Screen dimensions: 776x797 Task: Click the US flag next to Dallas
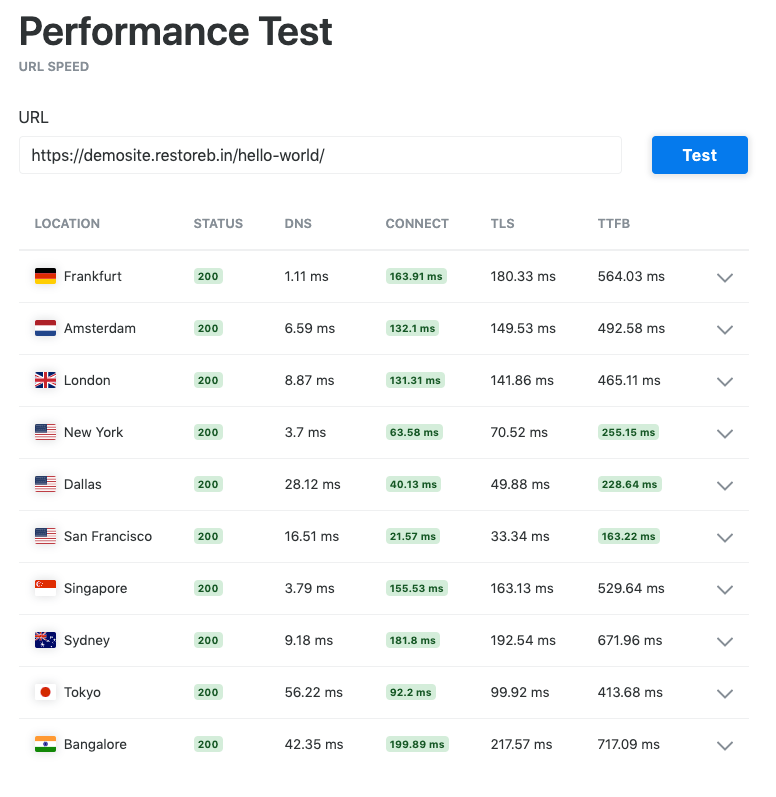pos(45,484)
